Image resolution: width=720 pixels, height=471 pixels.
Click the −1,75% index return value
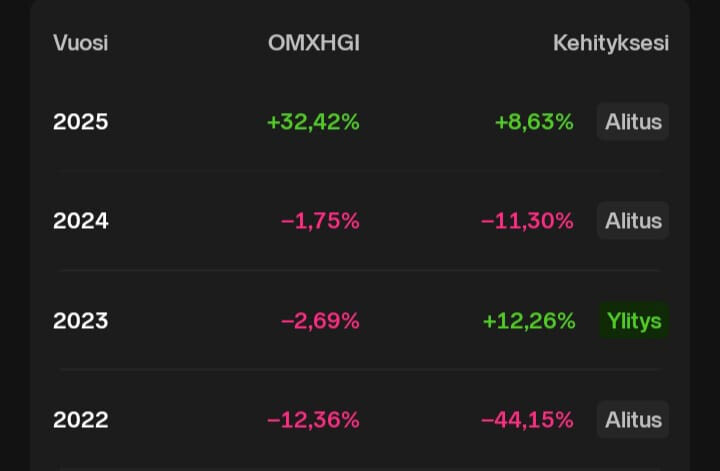(x=320, y=221)
